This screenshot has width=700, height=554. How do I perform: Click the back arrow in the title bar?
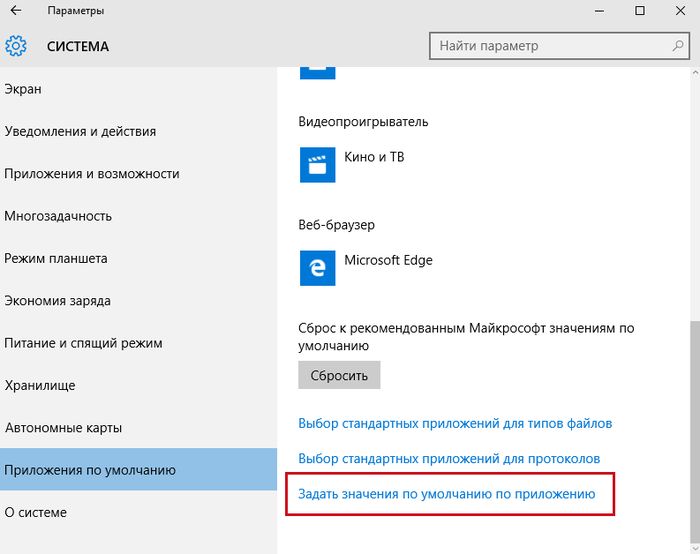pos(16,11)
